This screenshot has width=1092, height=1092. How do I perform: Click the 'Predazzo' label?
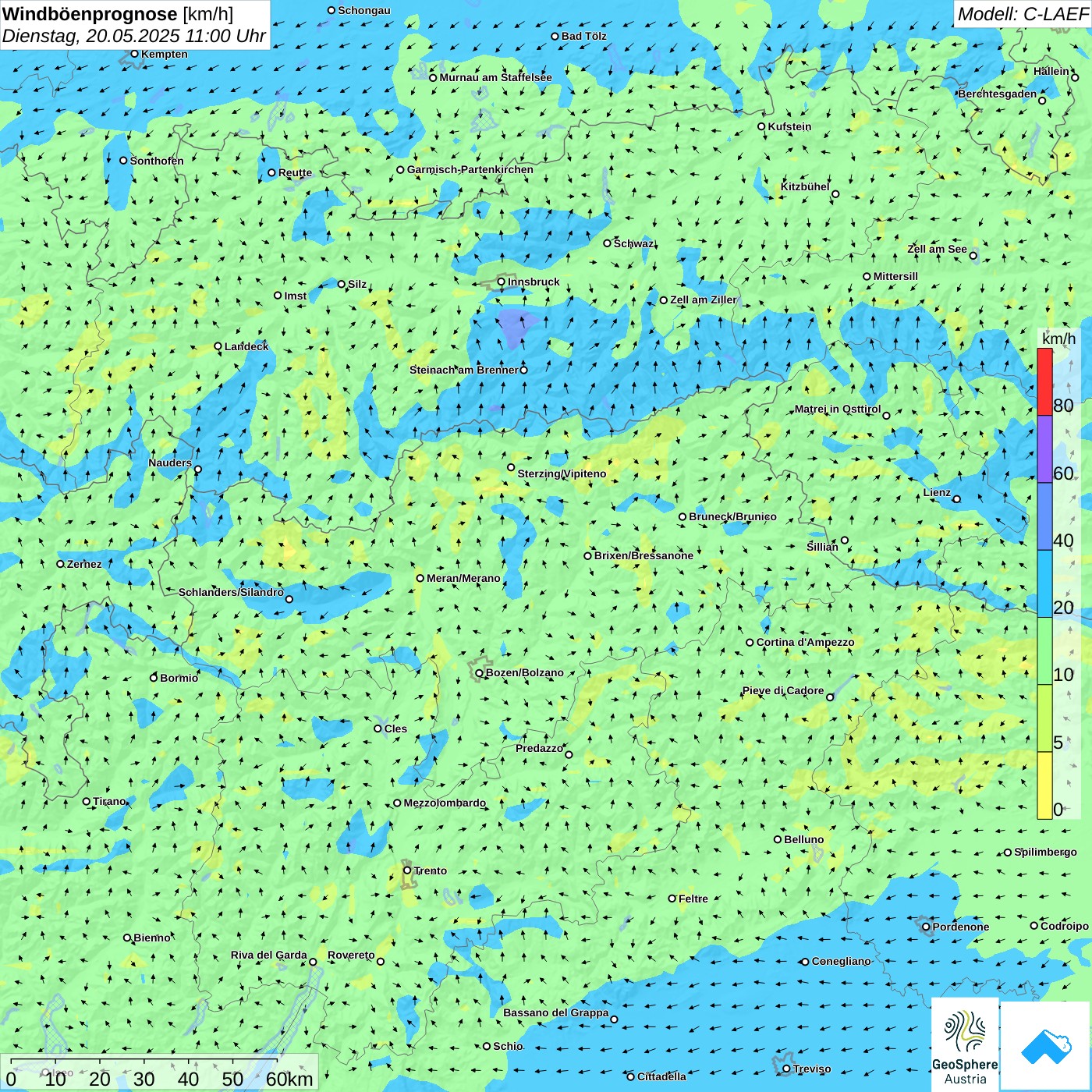pos(539,748)
